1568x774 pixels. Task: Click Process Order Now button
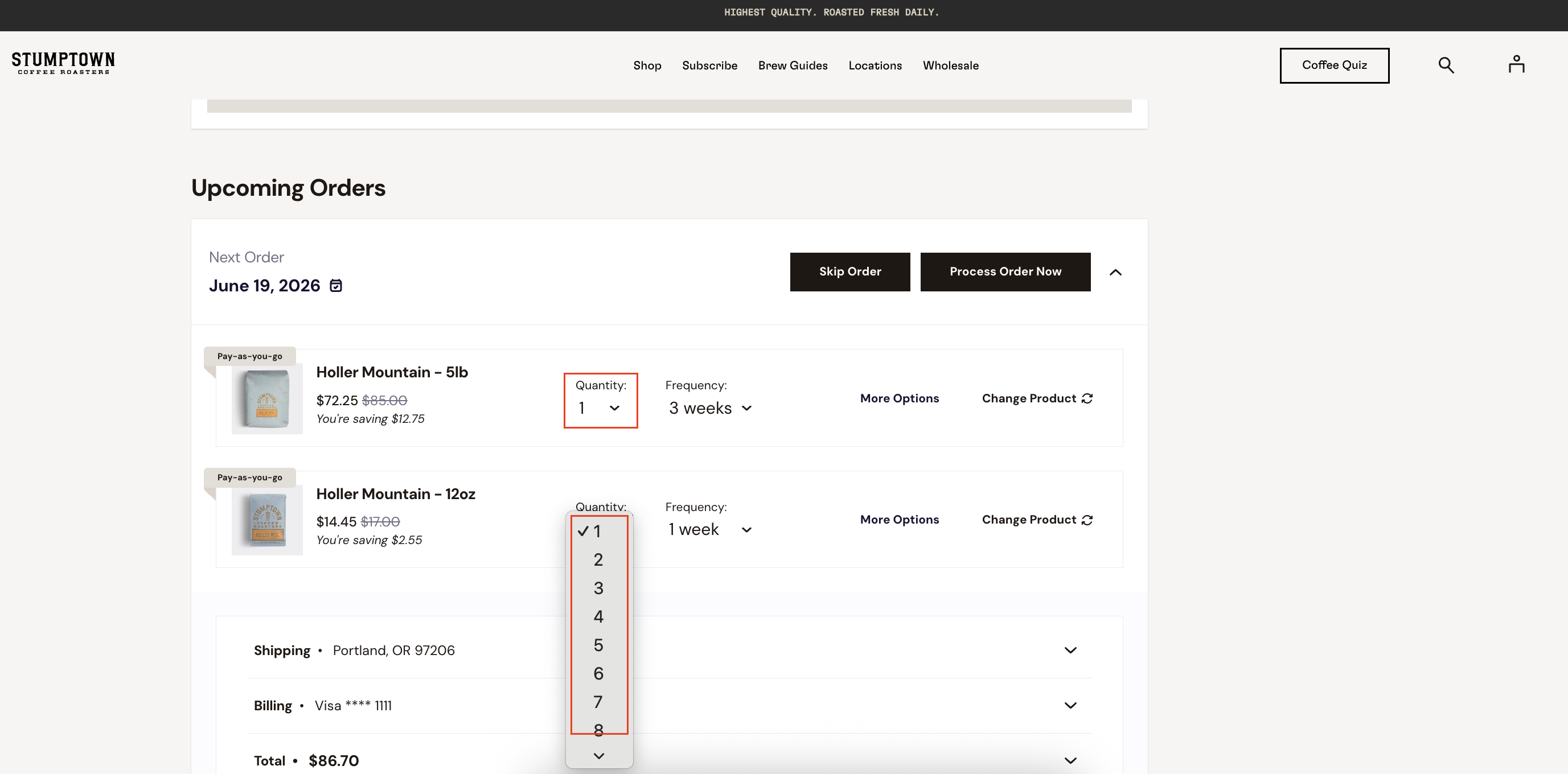click(1005, 271)
